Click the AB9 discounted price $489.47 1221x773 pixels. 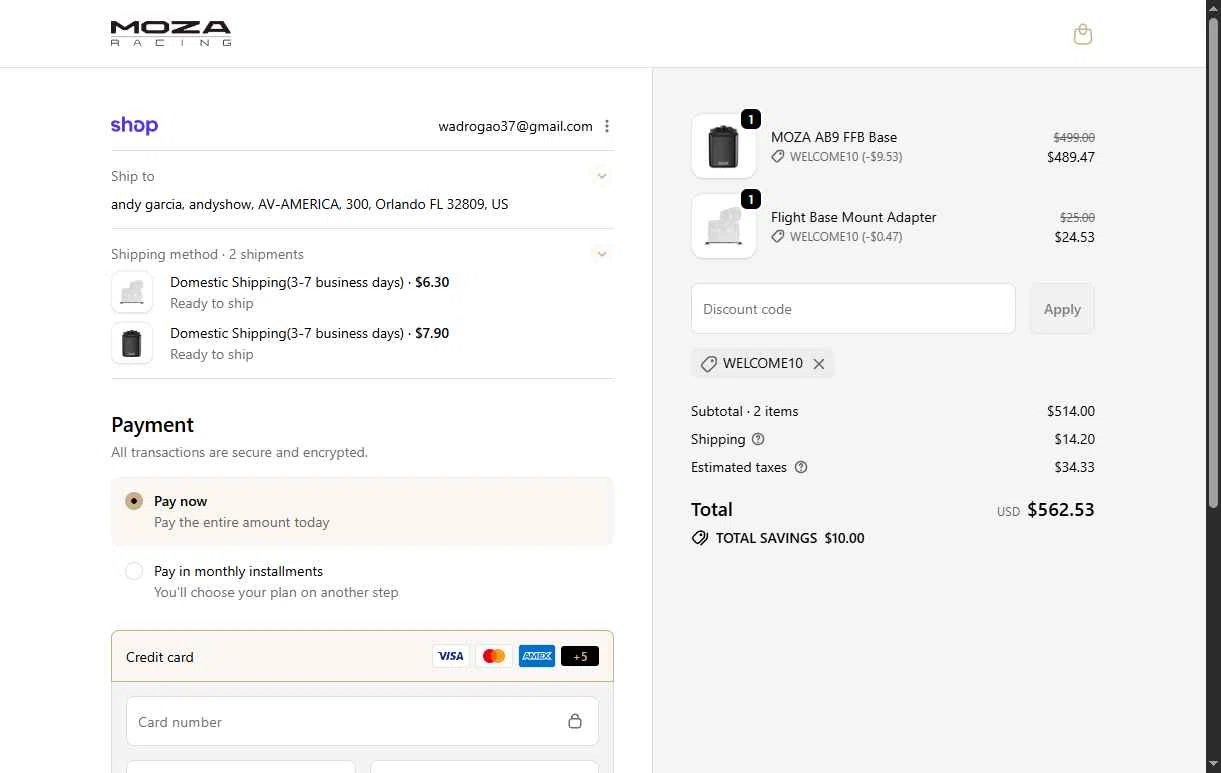[x=1071, y=157]
